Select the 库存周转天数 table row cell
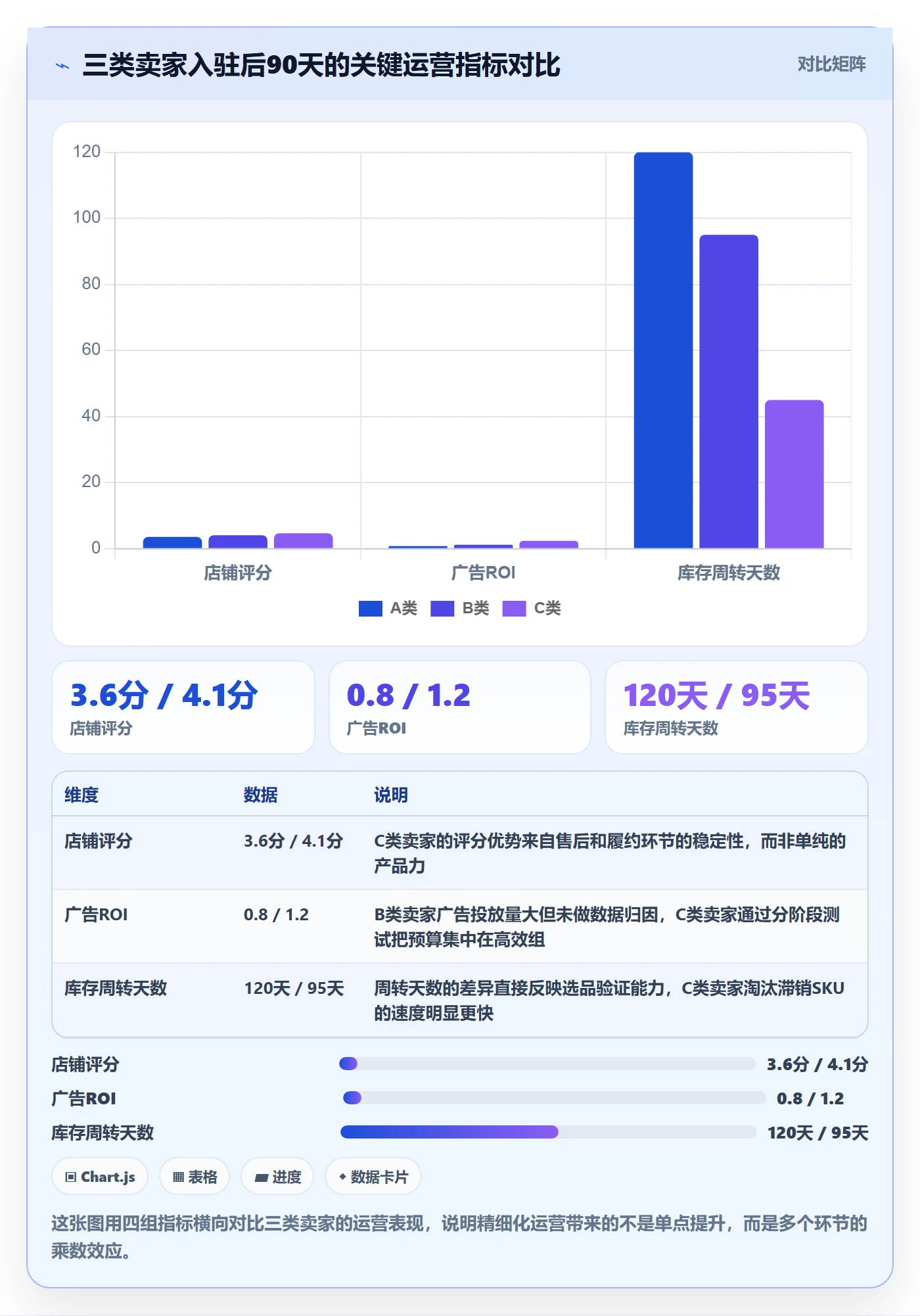The image size is (920, 1316). 116,988
